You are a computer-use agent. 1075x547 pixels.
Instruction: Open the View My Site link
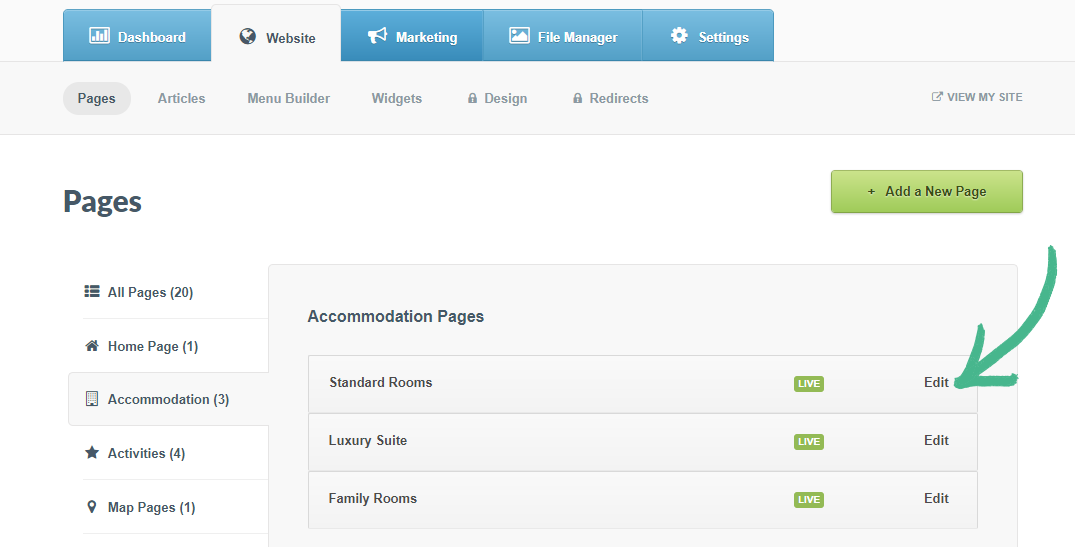977,97
